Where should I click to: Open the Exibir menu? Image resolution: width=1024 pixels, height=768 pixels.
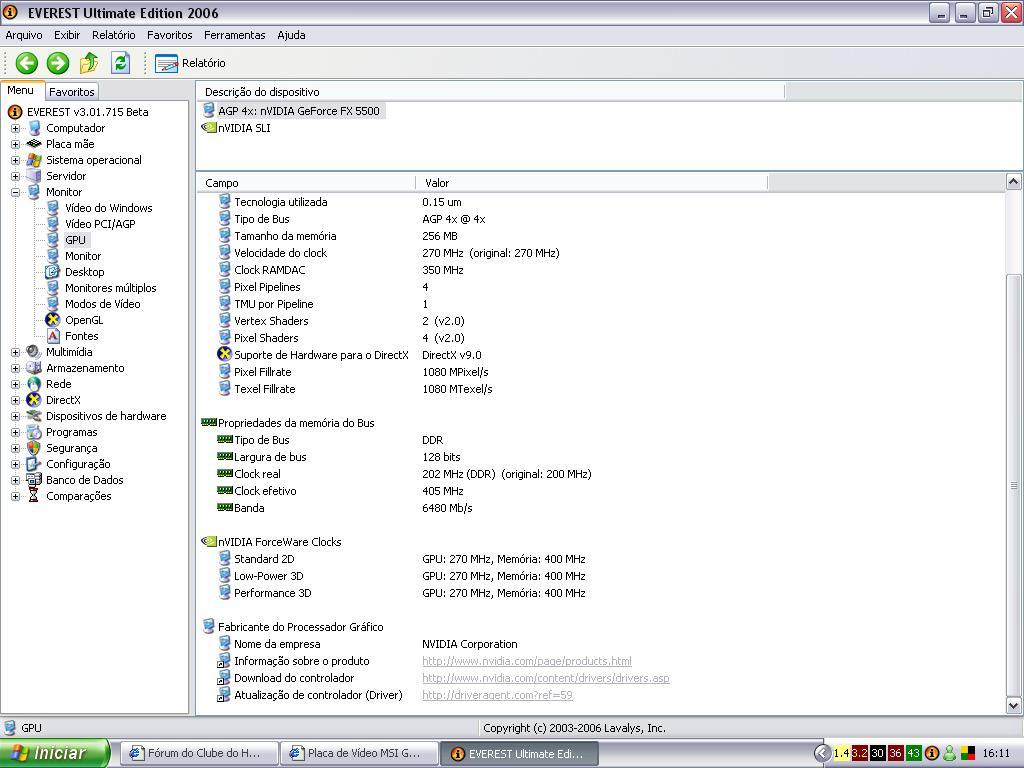[x=67, y=35]
